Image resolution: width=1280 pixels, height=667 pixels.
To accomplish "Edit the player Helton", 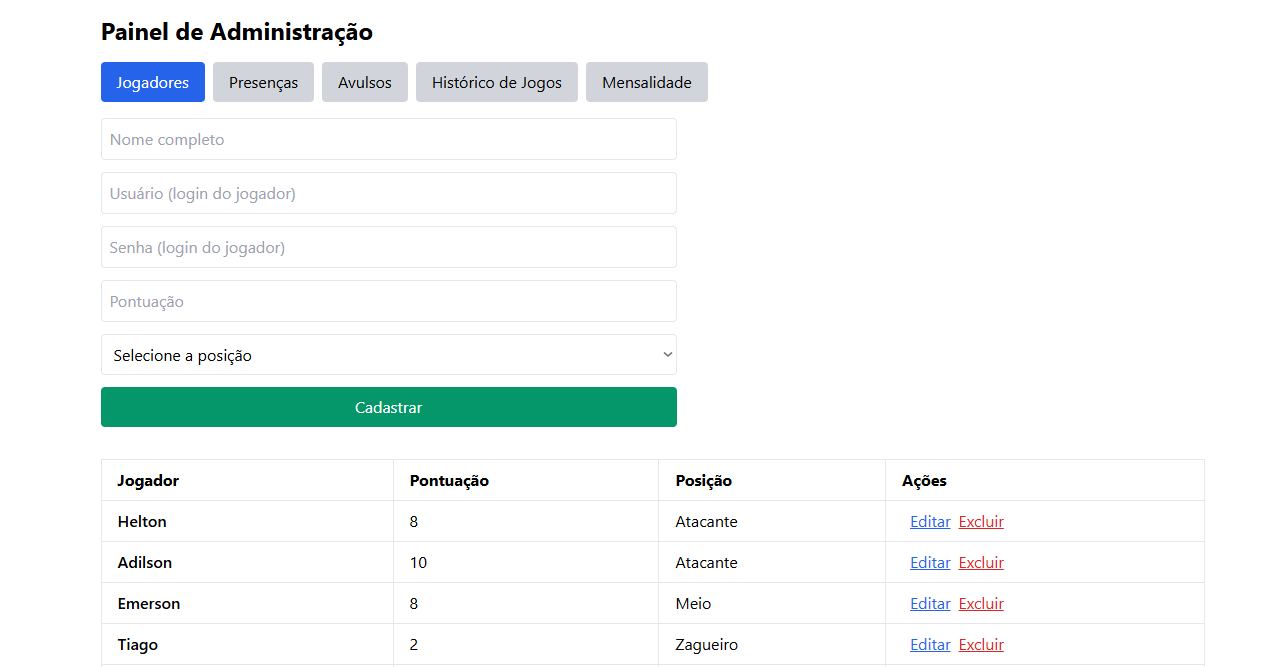I will point(930,521).
